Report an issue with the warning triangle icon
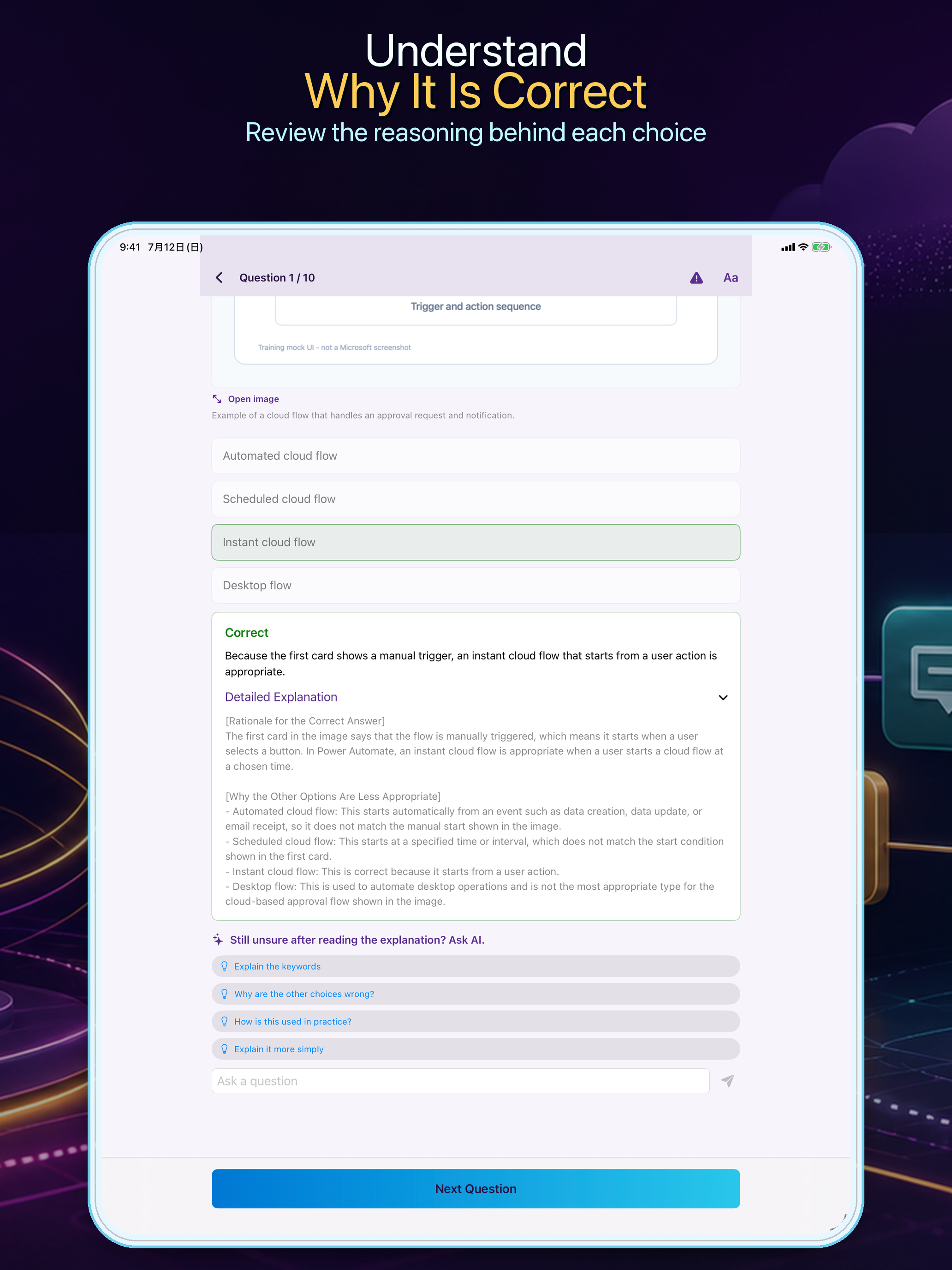Image resolution: width=952 pixels, height=1270 pixels. click(x=696, y=278)
